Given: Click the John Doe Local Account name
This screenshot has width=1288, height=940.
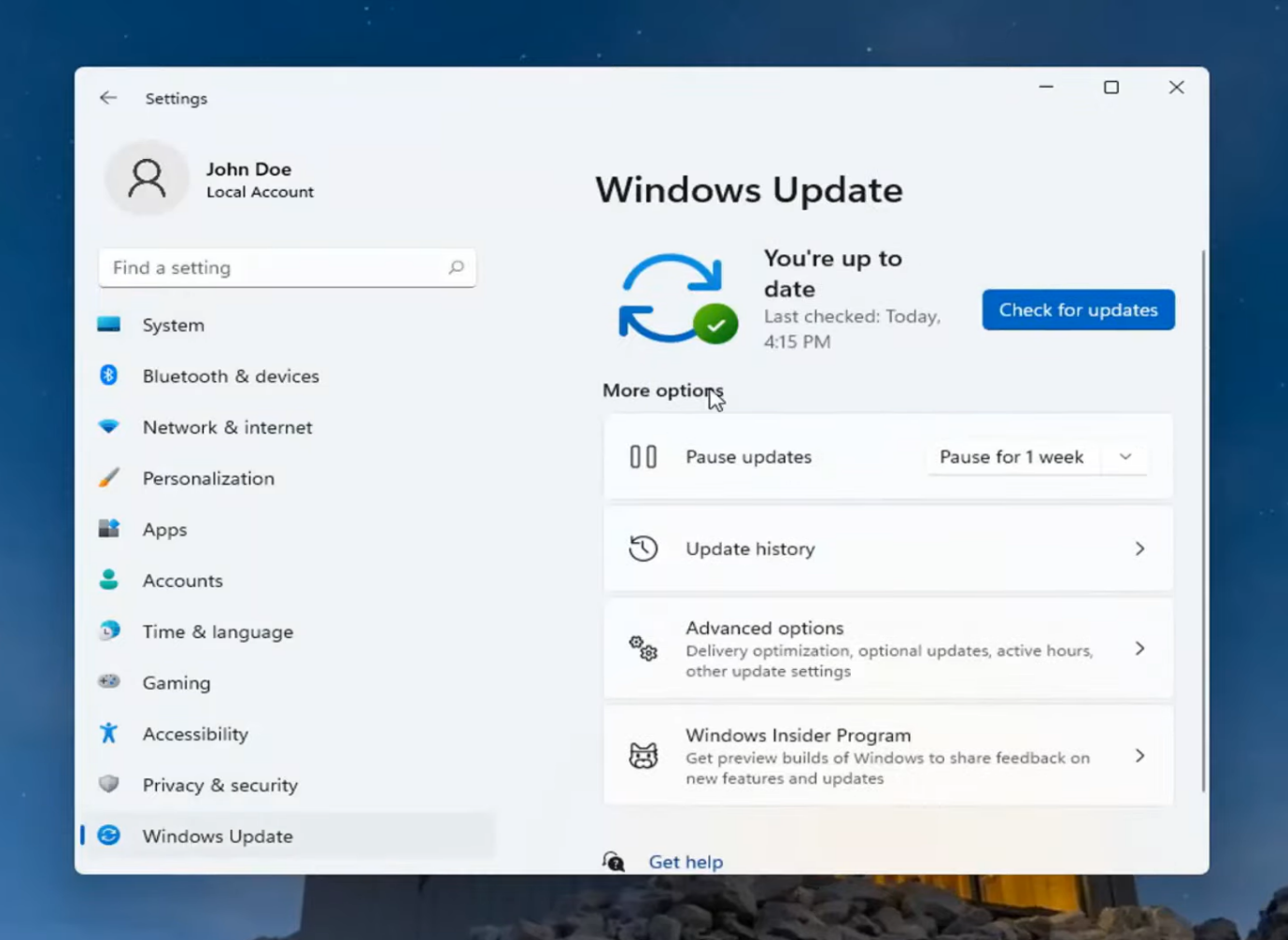Looking at the screenshot, I should 260,179.
